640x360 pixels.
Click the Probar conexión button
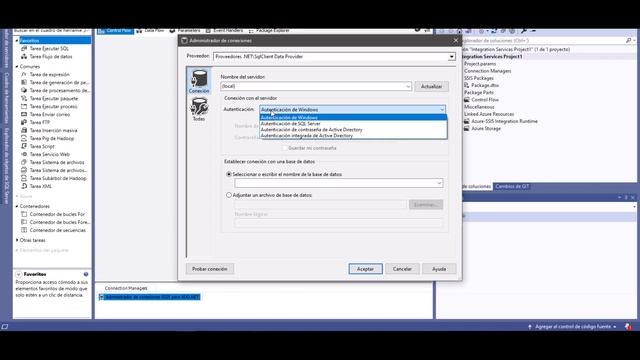[x=210, y=269]
